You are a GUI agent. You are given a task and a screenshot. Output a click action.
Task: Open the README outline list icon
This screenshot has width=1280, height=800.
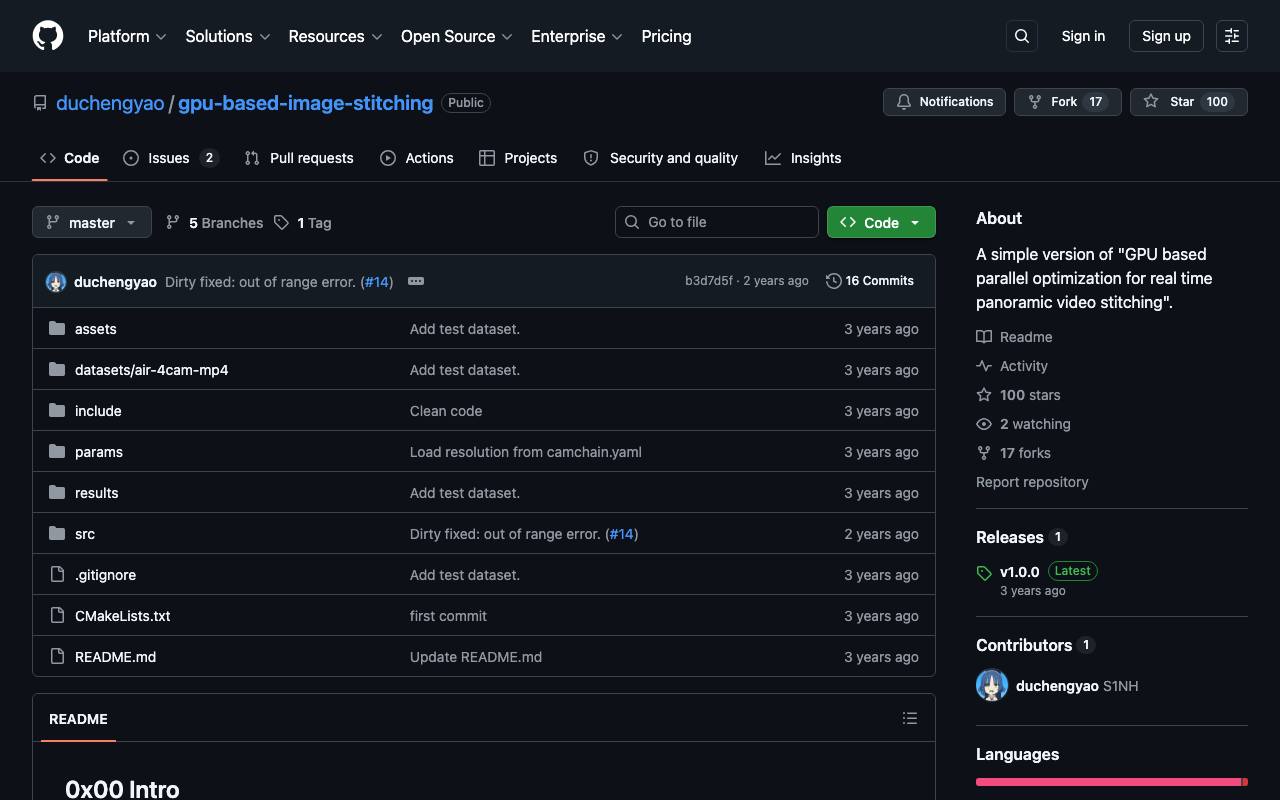[x=910, y=718]
